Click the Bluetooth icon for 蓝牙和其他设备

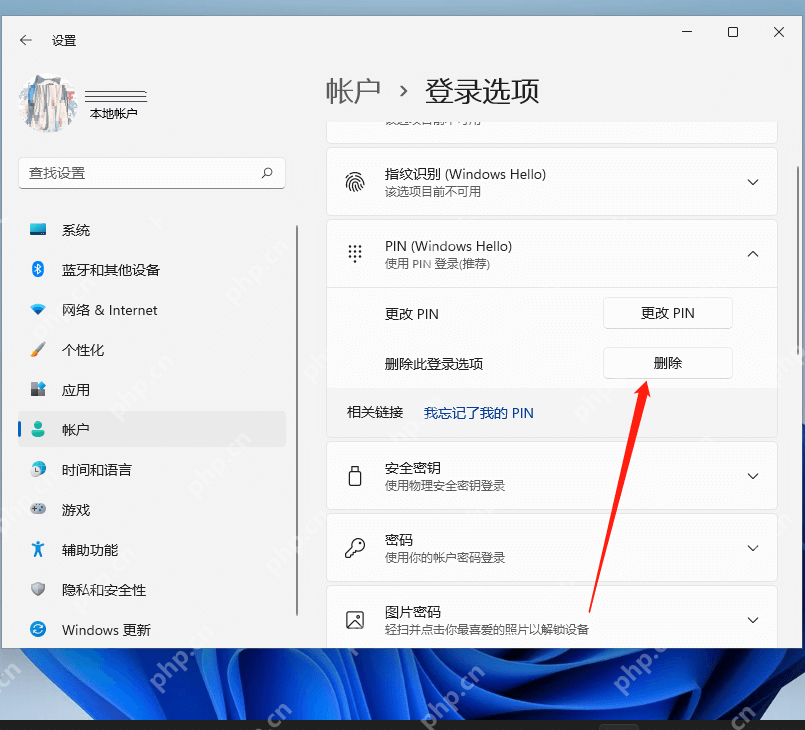click(x=38, y=269)
